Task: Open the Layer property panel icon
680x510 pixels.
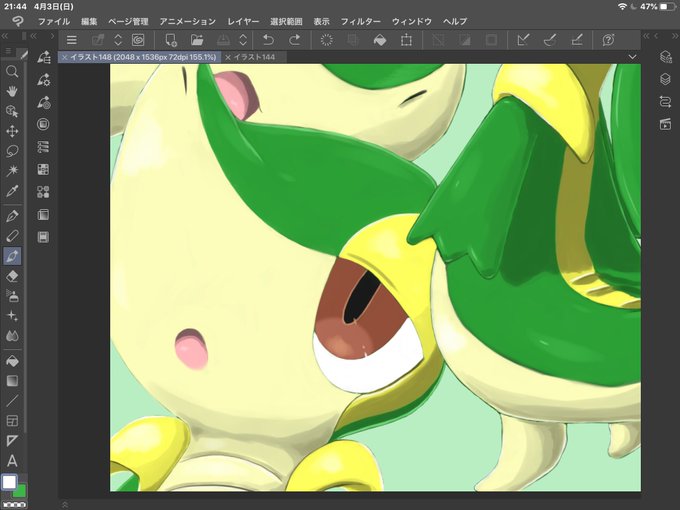Action: click(x=665, y=57)
